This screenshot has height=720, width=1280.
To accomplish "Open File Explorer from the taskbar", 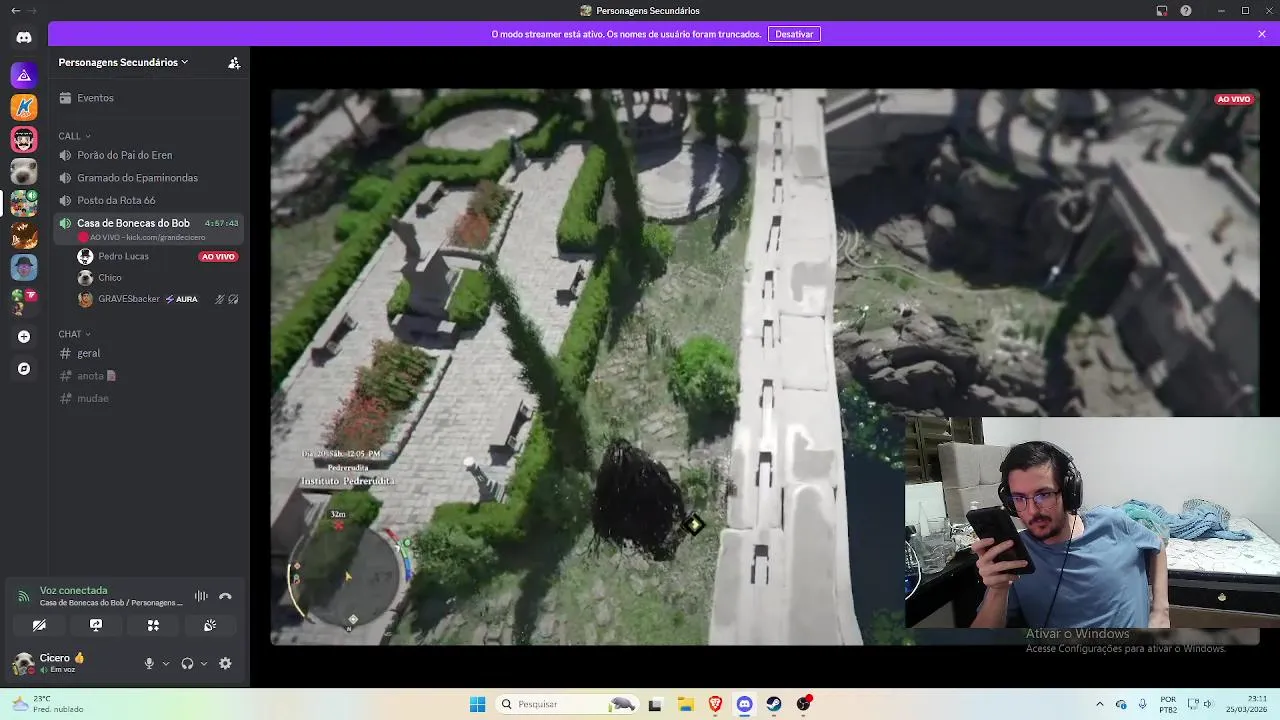I will (685, 704).
